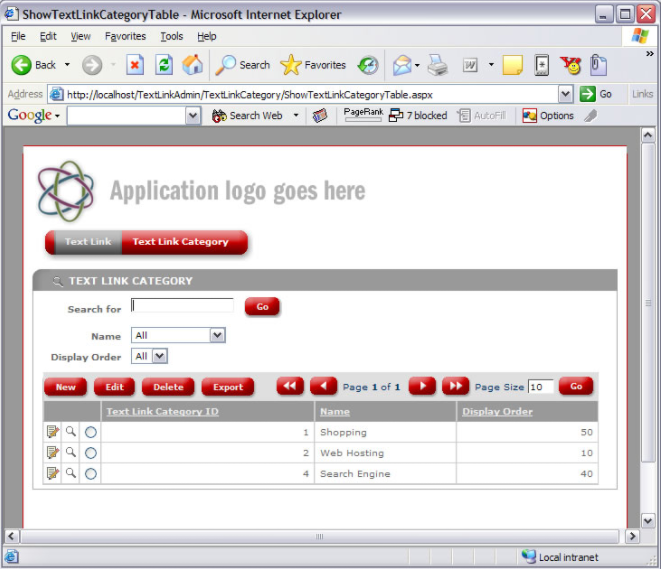Image resolution: width=661 pixels, height=569 pixels.
Task: Open the Tools menu
Action: (x=172, y=36)
